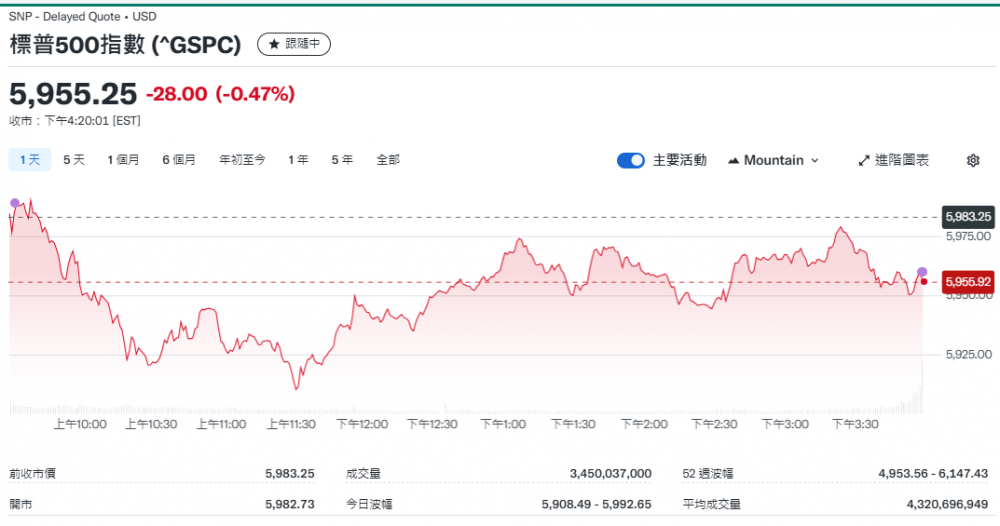Select the 1天 time range tab
Image resolution: width=1000 pixels, height=526 pixels.
point(30,159)
